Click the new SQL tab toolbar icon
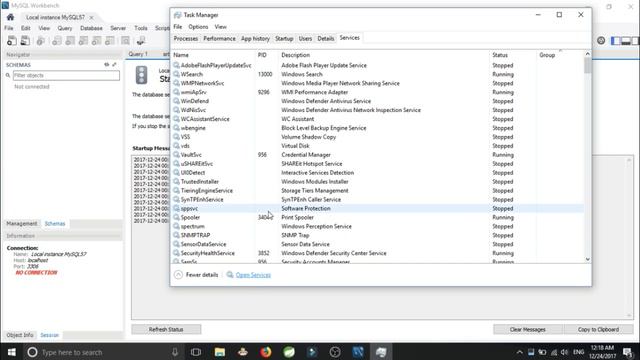The width and height of the screenshot is (640, 360). point(12,40)
